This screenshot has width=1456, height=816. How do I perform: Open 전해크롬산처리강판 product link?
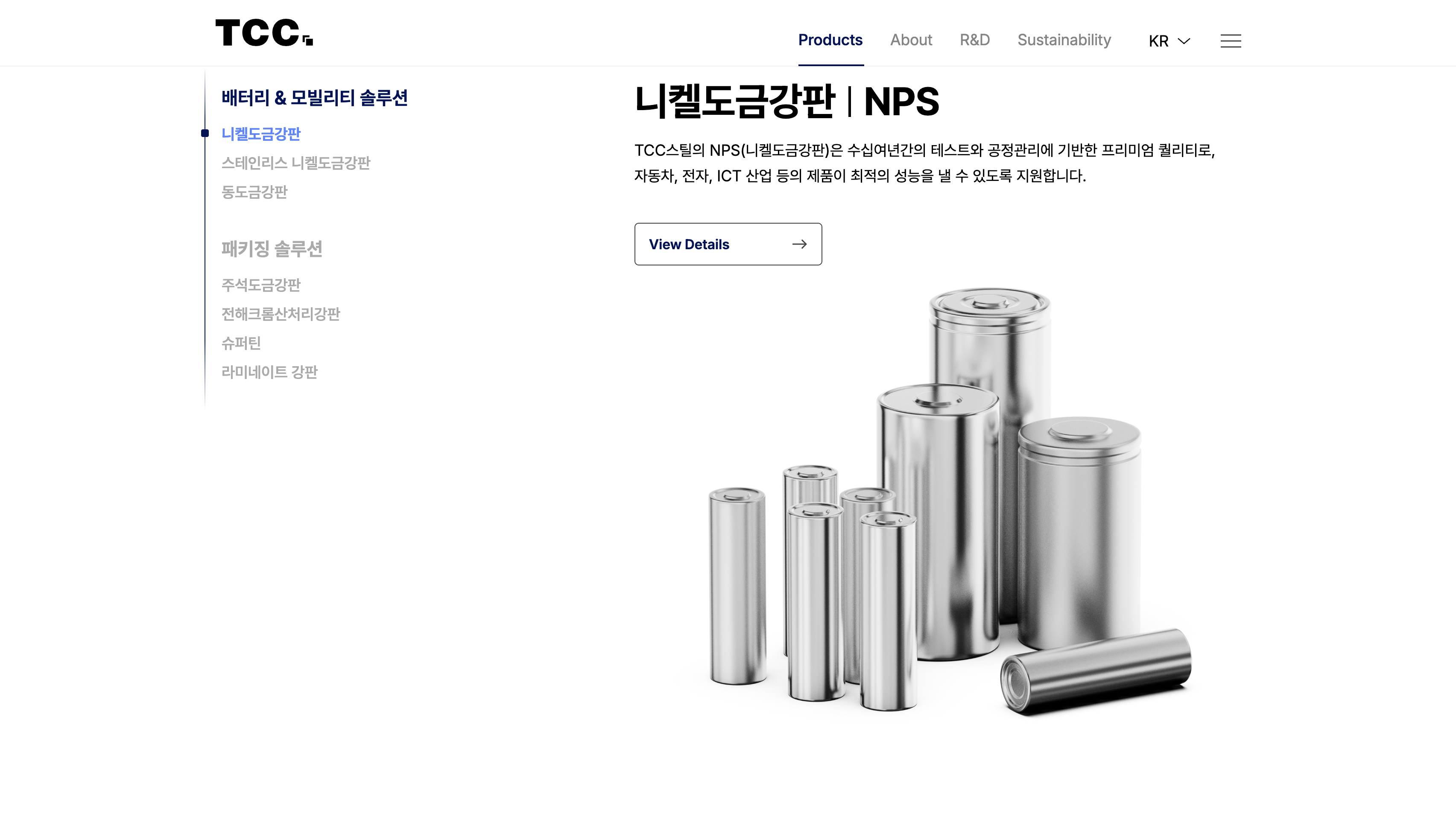pos(281,314)
